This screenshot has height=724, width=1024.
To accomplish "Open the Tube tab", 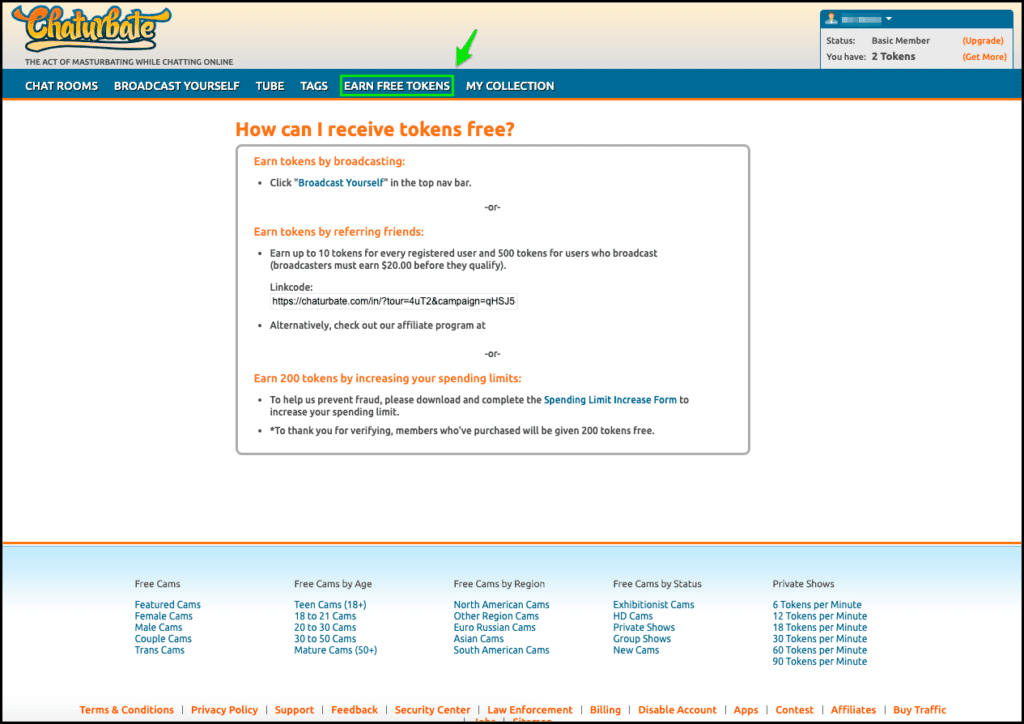I will pos(270,86).
